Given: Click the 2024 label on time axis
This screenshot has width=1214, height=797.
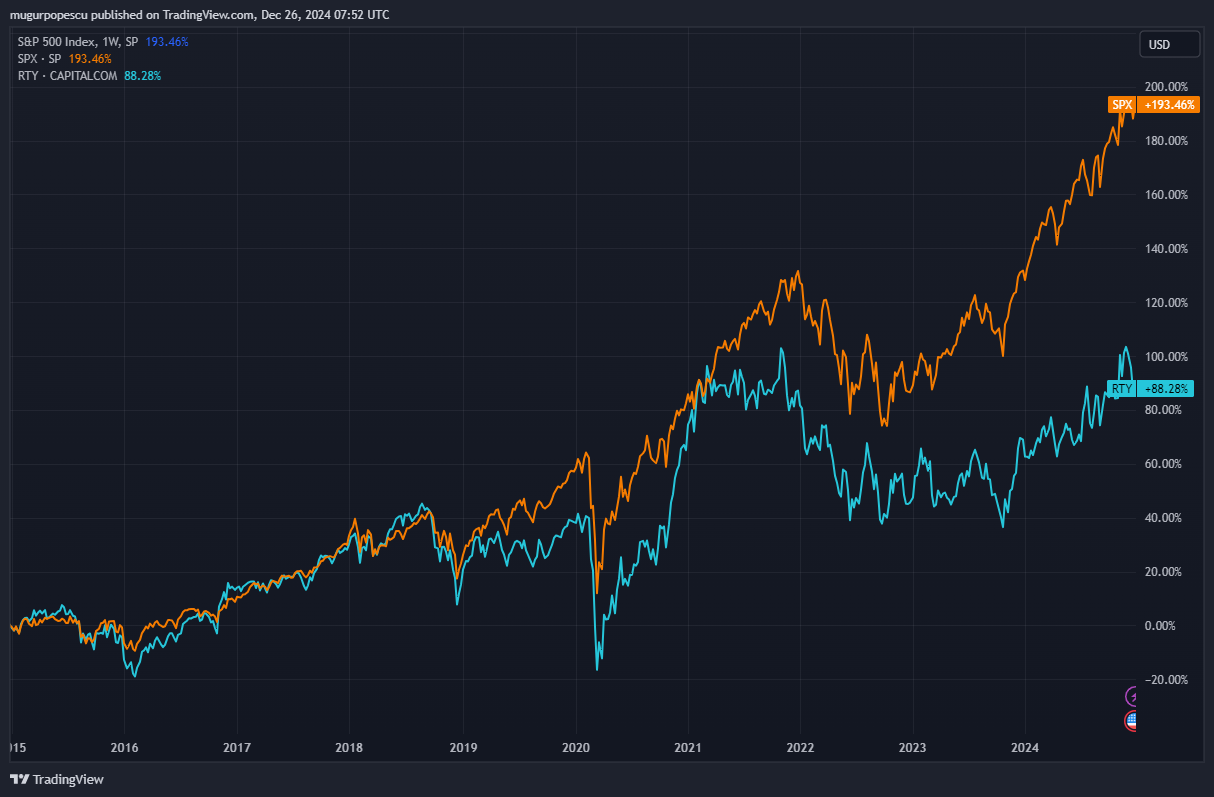Looking at the screenshot, I should [1024, 747].
